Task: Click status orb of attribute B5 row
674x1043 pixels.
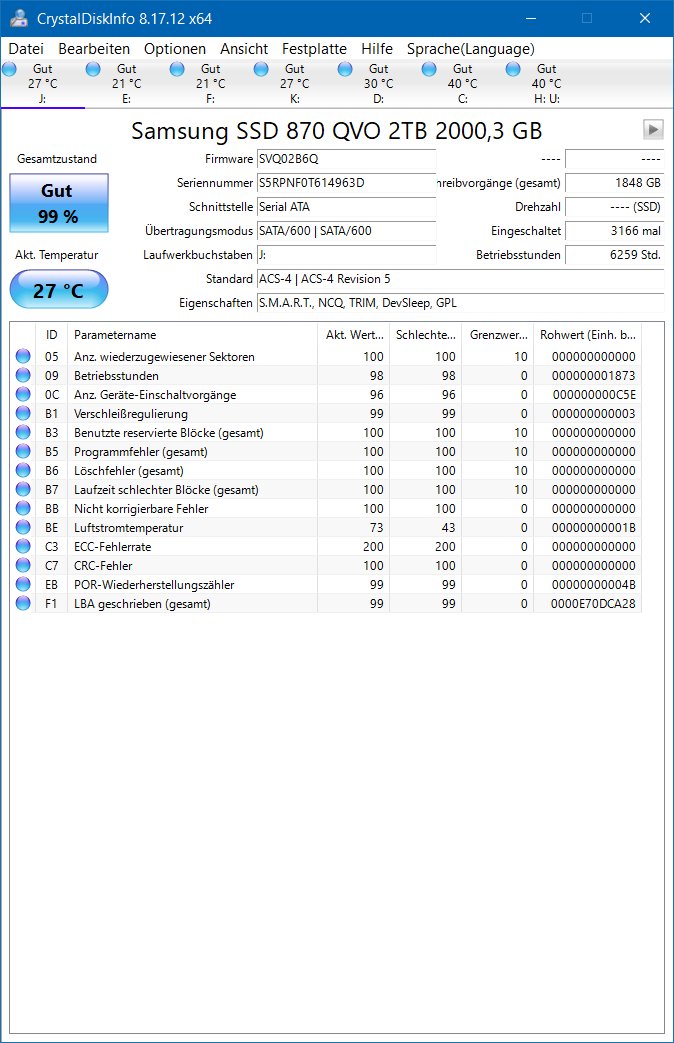Action: click(x=23, y=451)
